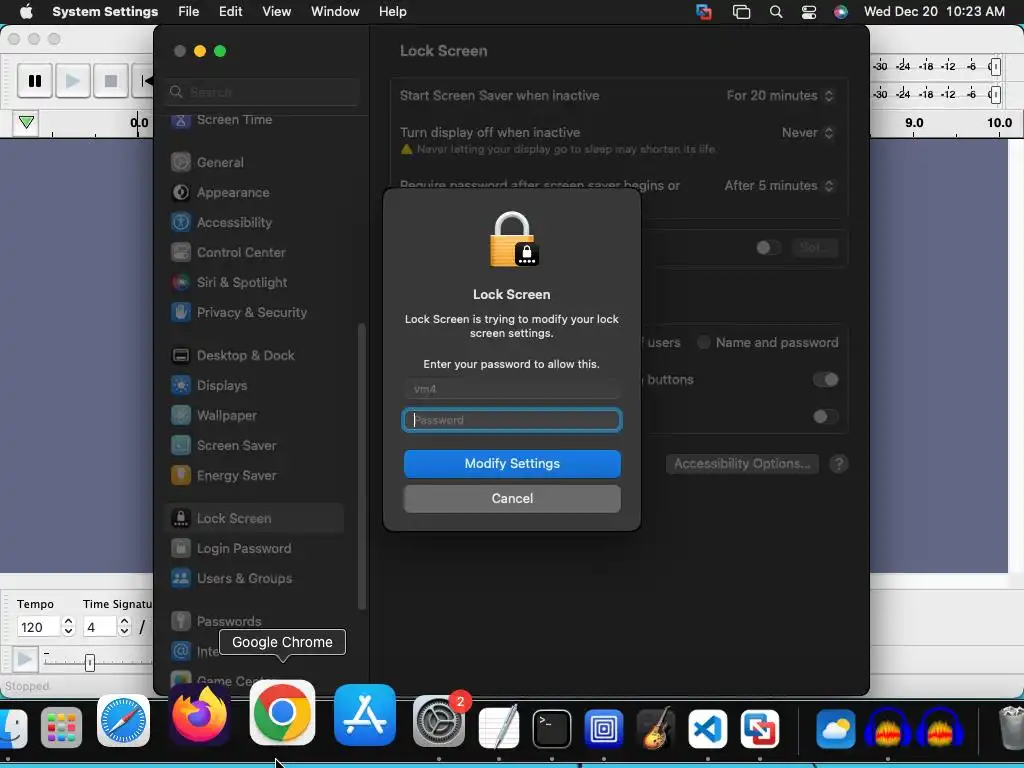Open Turn display off when inactive dropdown
This screenshot has width=1024, height=768.
click(x=808, y=133)
